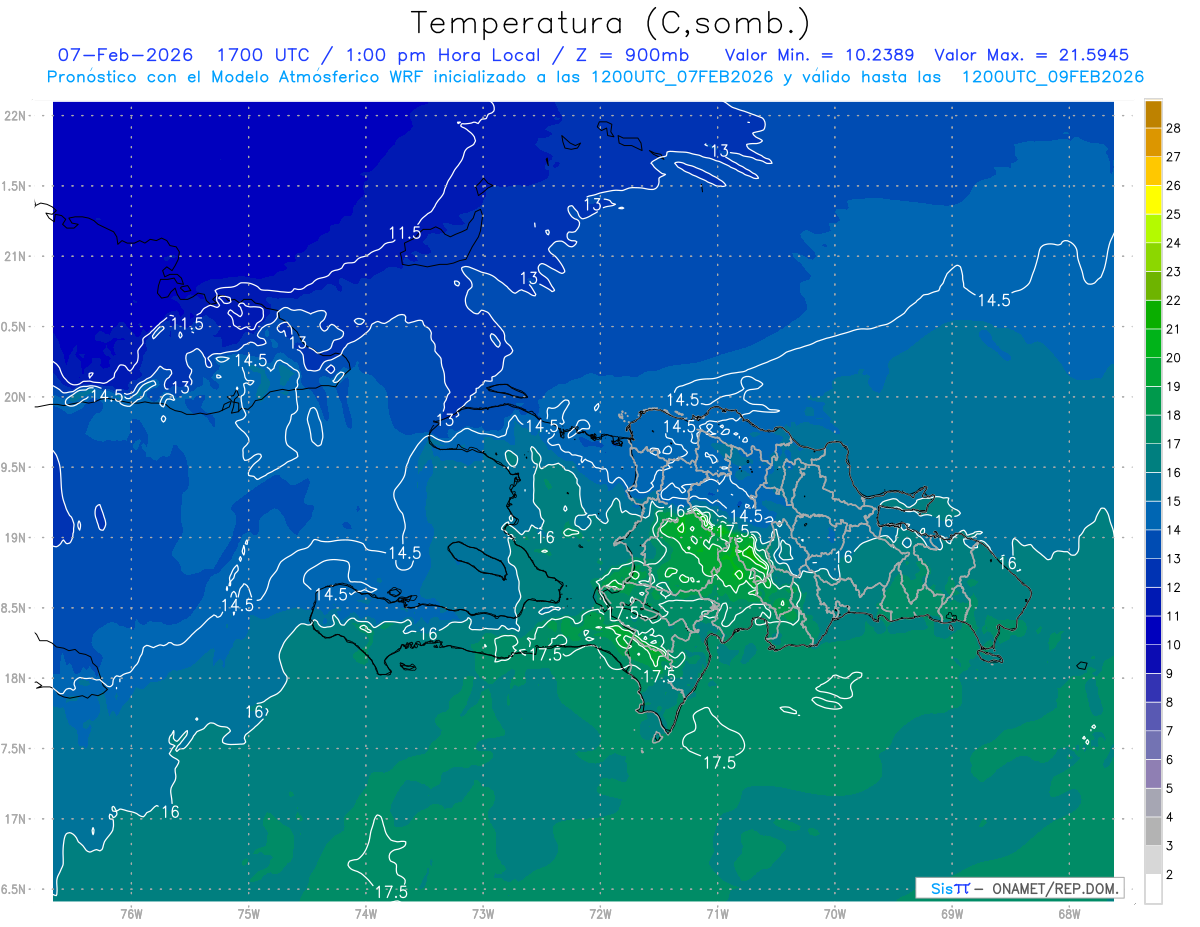
Task: Click the Temperatura (C,somb.) map title
Action: pyautogui.click(x=611, y=23)
